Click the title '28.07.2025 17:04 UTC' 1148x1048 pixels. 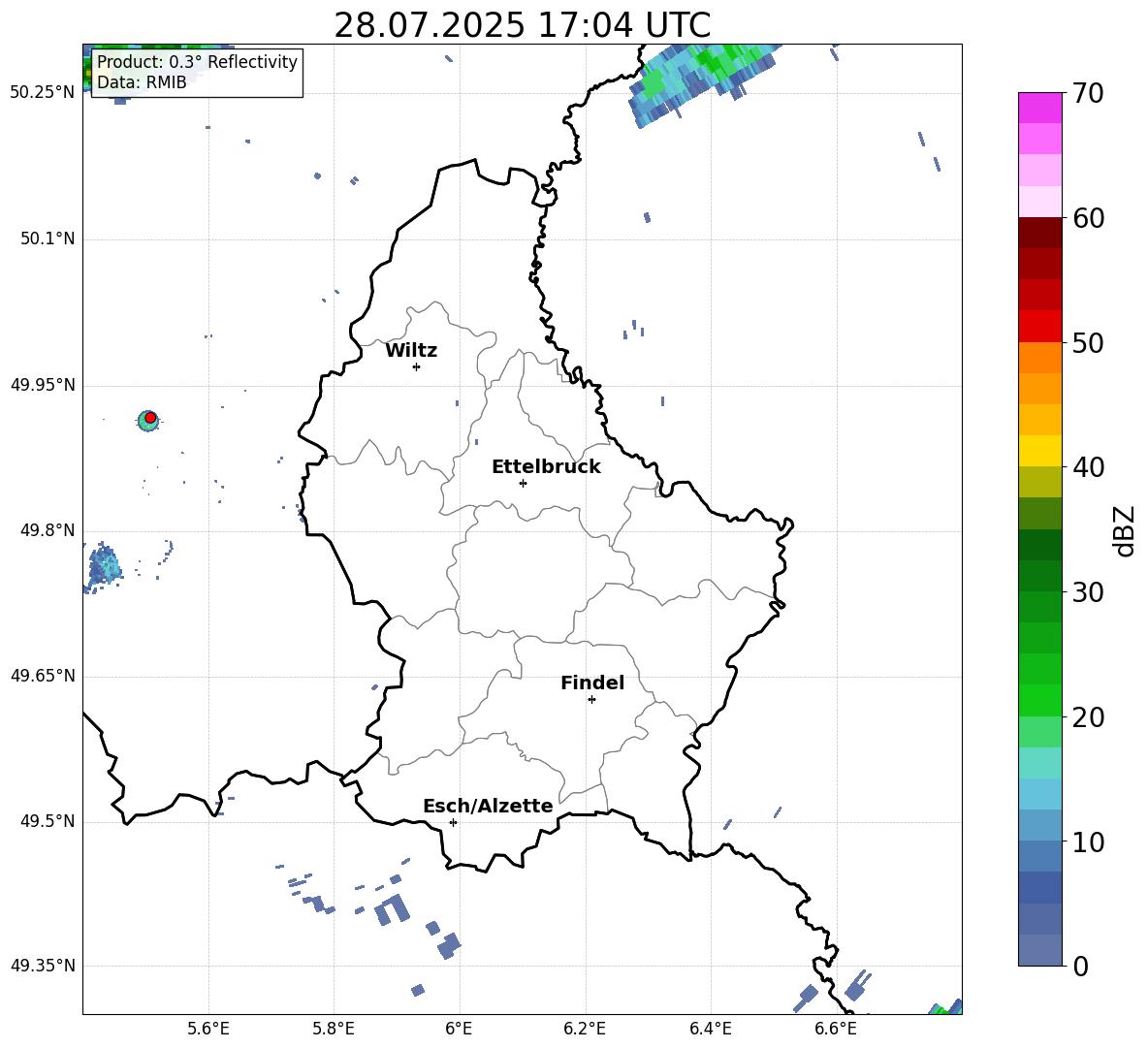coord(522,25)
